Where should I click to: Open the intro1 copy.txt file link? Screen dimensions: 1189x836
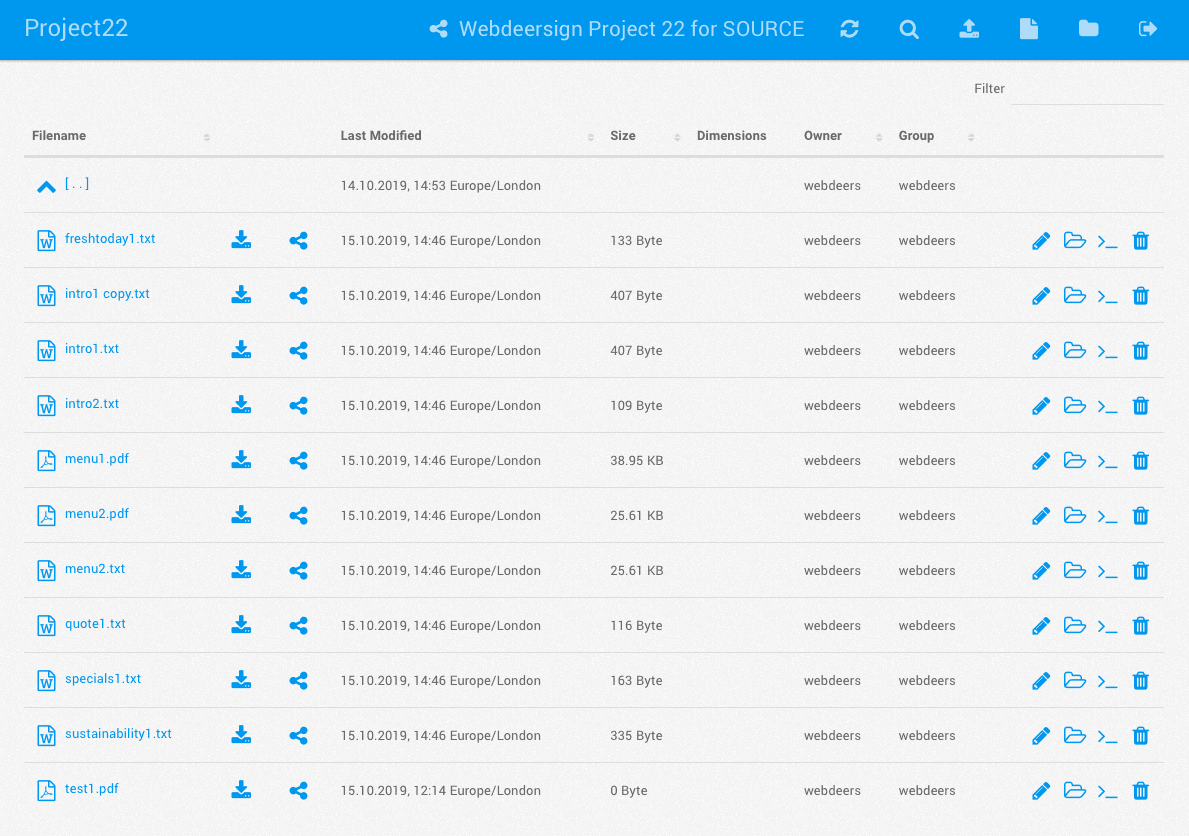[107, 294]
